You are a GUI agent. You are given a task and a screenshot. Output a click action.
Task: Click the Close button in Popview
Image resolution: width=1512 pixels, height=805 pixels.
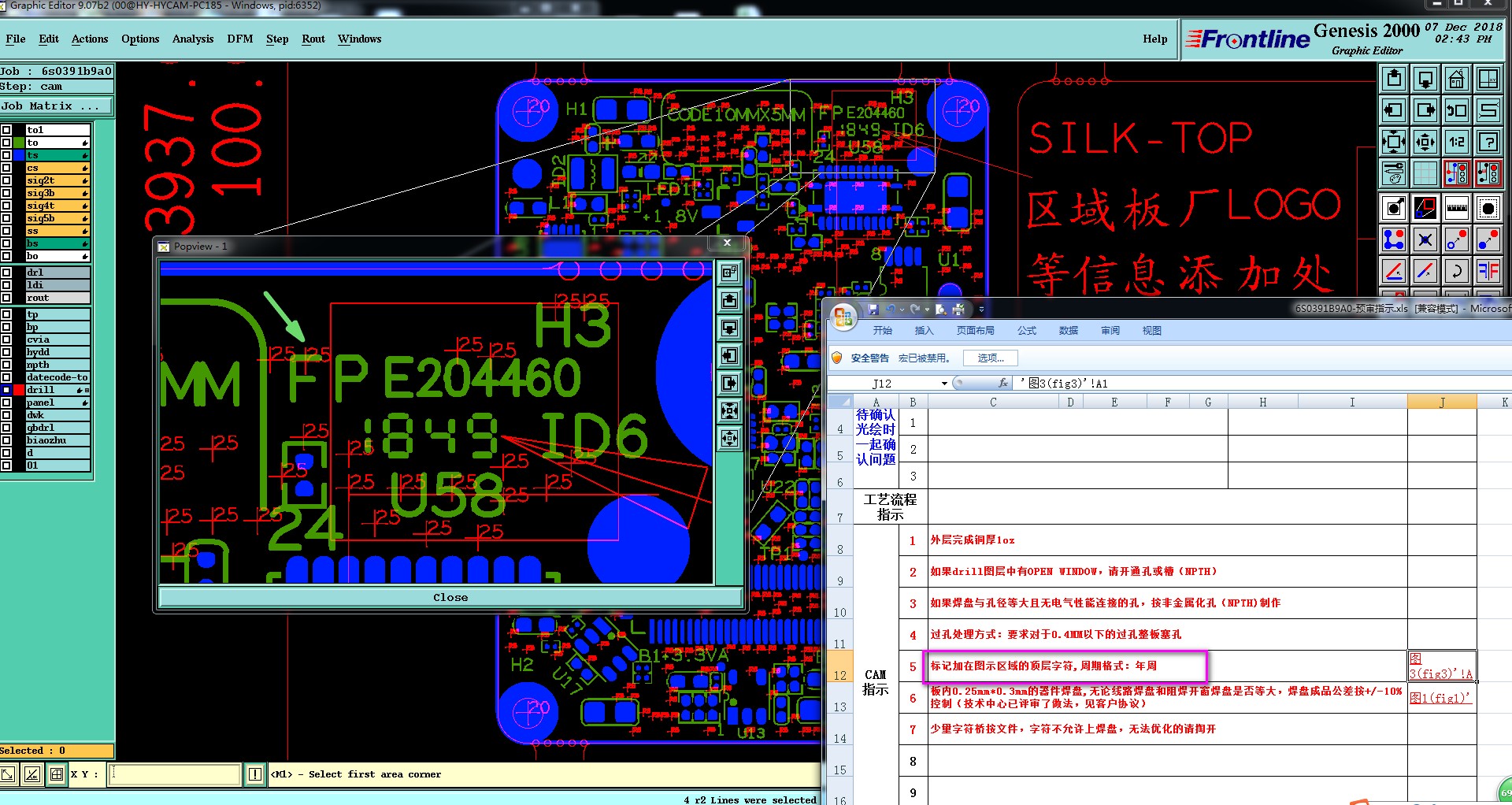[x=450, y=597]
